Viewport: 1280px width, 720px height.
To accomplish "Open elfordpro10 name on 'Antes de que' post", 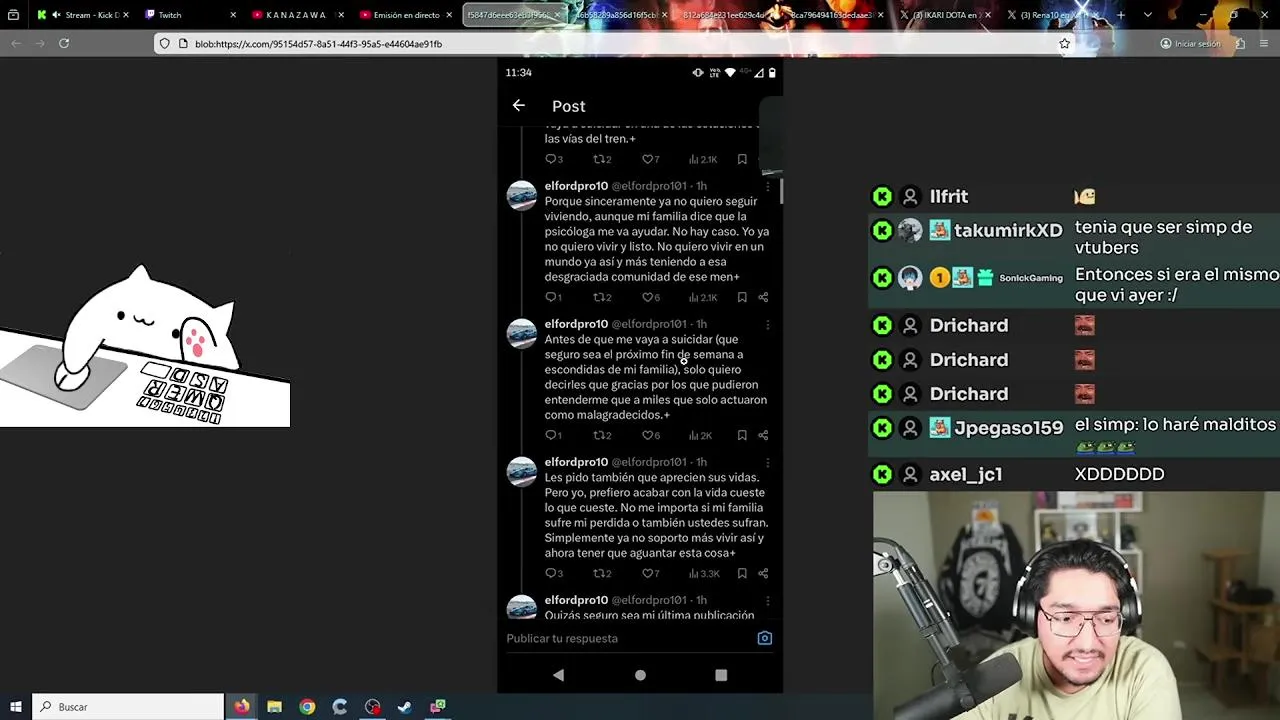I will point(576,324).
